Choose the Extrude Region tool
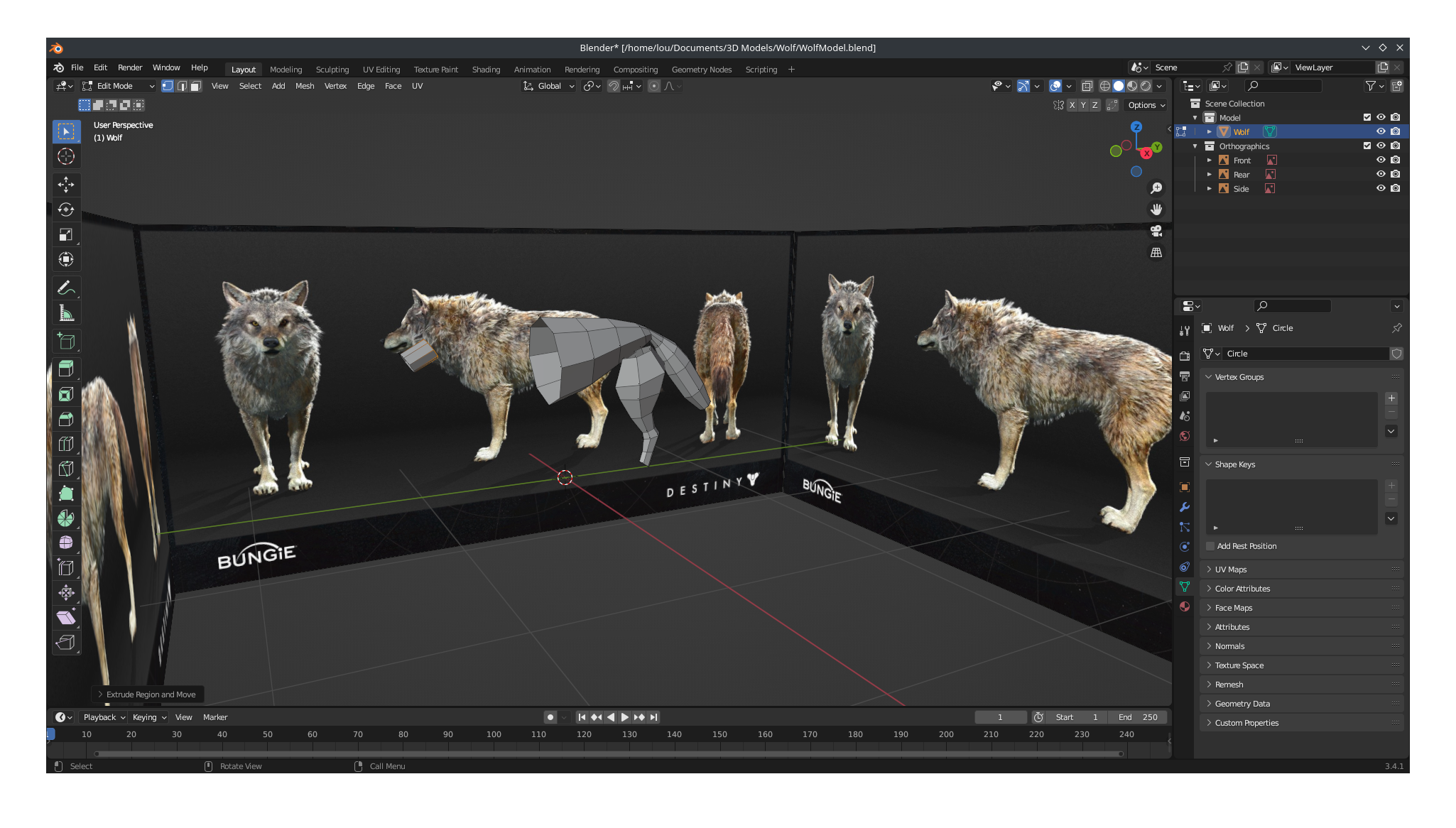 [x=66, y=369]
